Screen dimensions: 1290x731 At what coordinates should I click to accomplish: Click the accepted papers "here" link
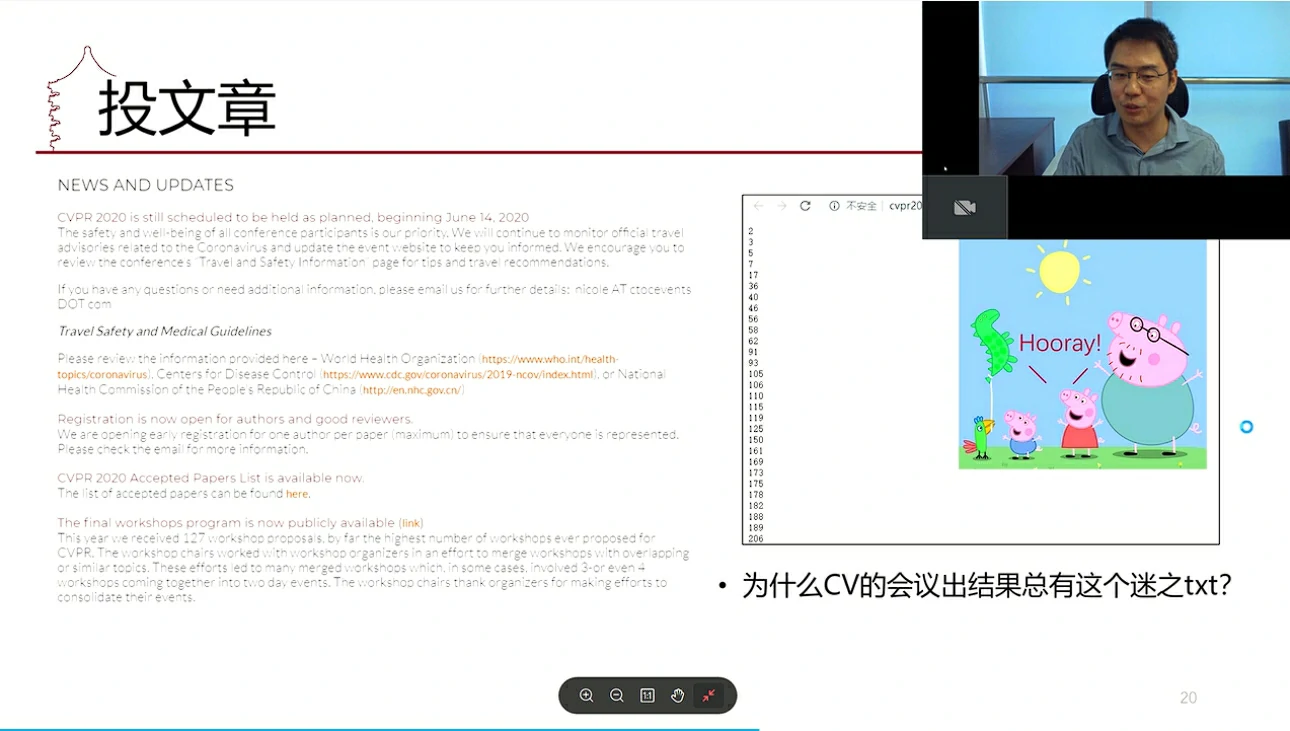tap(297, 494)
